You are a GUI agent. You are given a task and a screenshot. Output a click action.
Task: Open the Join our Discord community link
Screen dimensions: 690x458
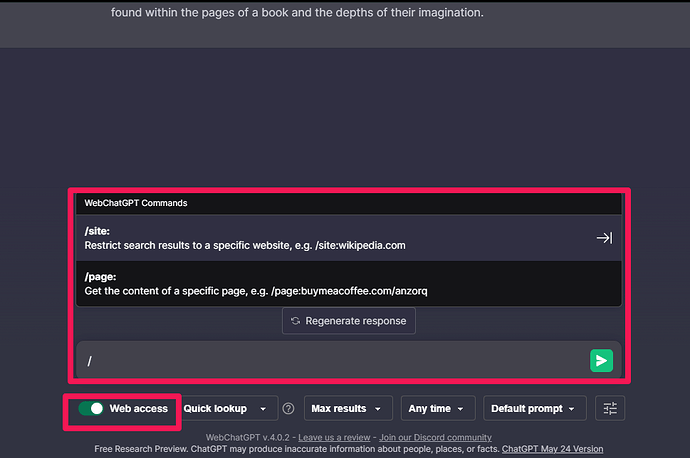tap(435, 437)
